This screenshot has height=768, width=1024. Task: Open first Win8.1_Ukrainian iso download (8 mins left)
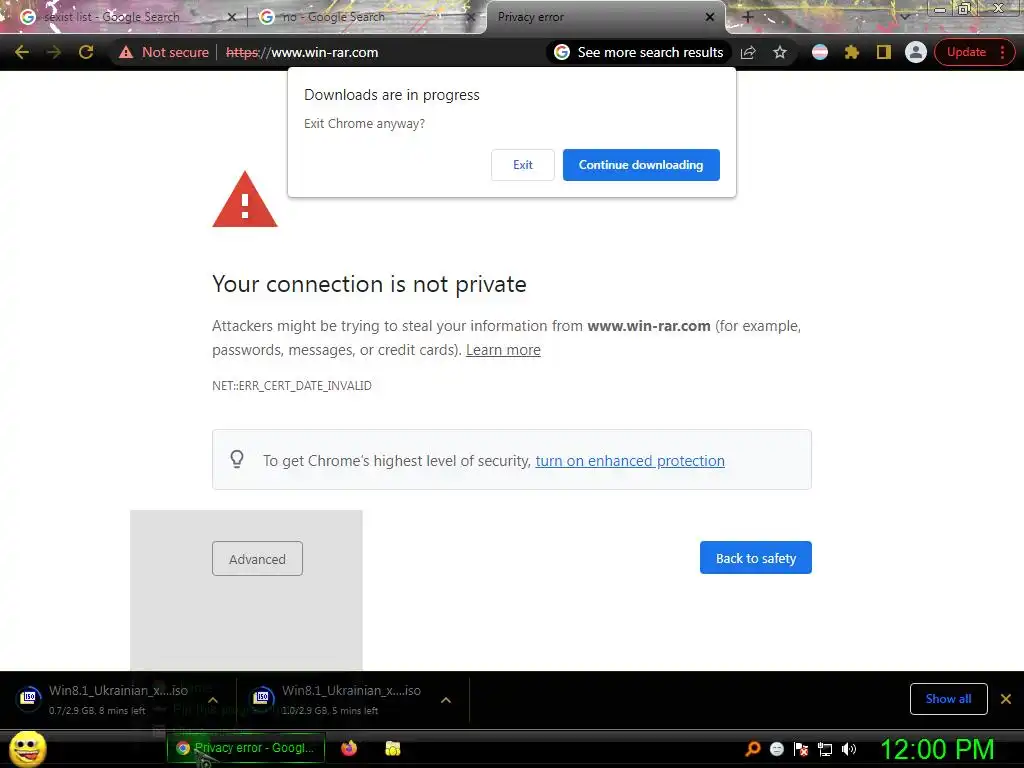pyautogui.click(x=104, y=699)
